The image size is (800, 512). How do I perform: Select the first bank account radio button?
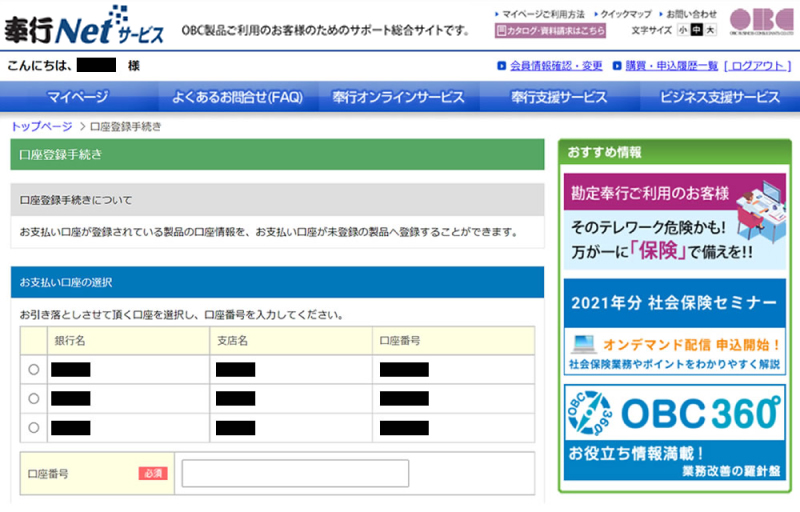[34, 369]
